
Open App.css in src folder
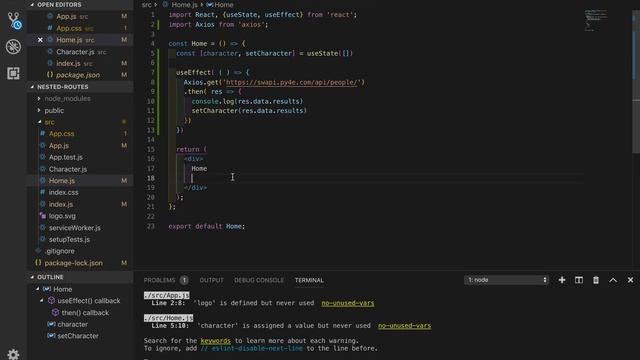pyautogui.click(x=80, y=134)
